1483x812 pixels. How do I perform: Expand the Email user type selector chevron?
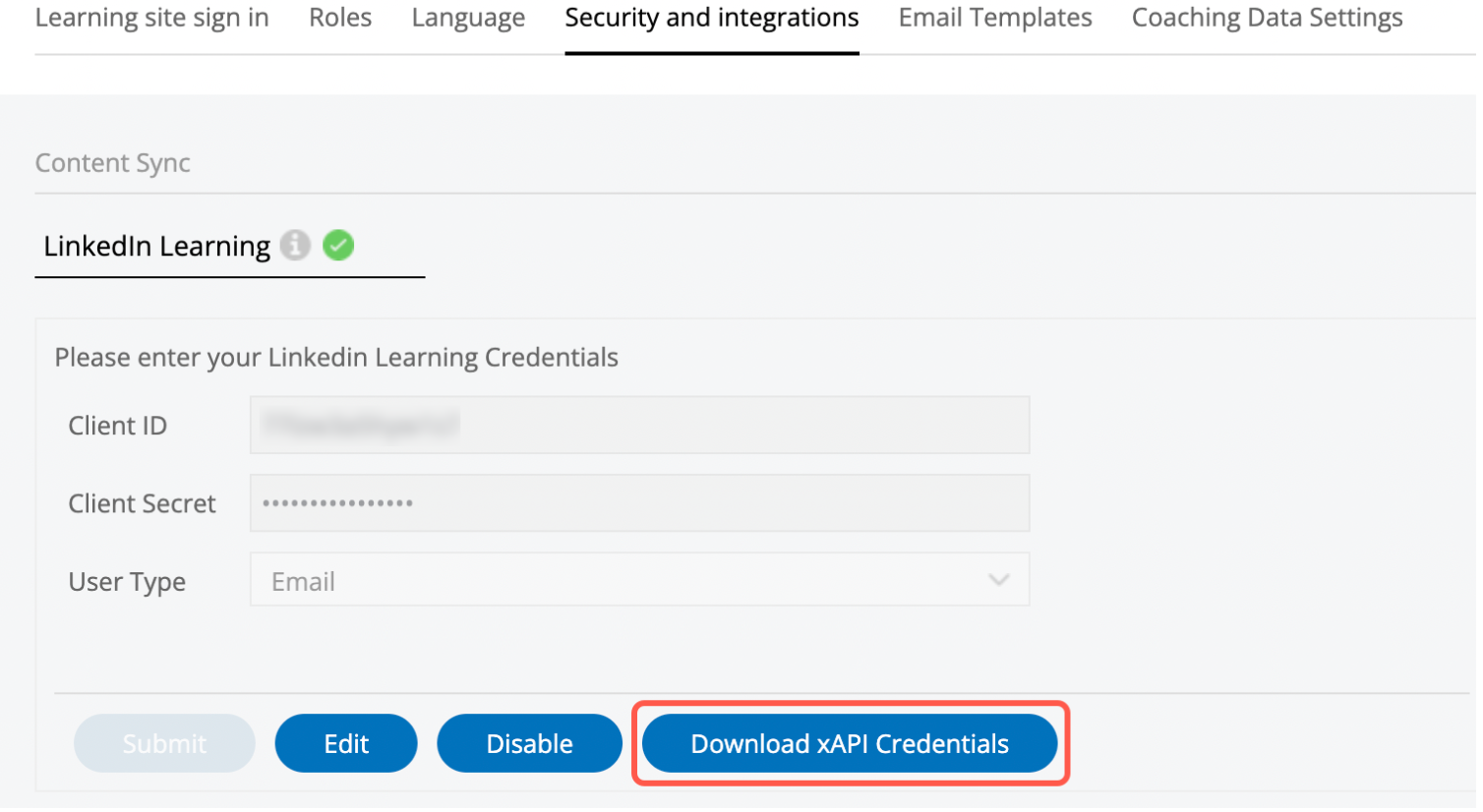click(x=999, y=580)
